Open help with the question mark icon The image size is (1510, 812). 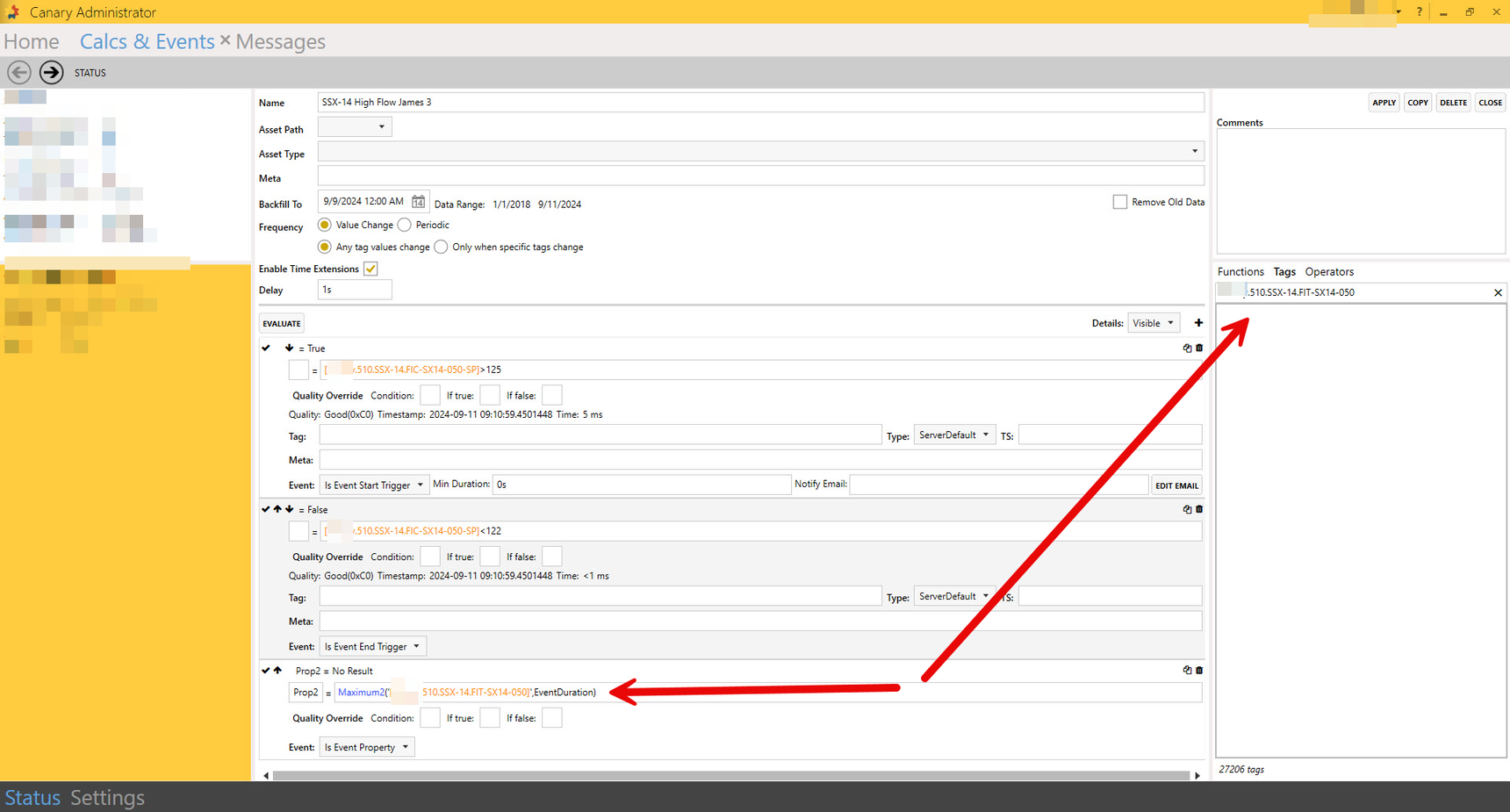click(x=1419, y=12)
